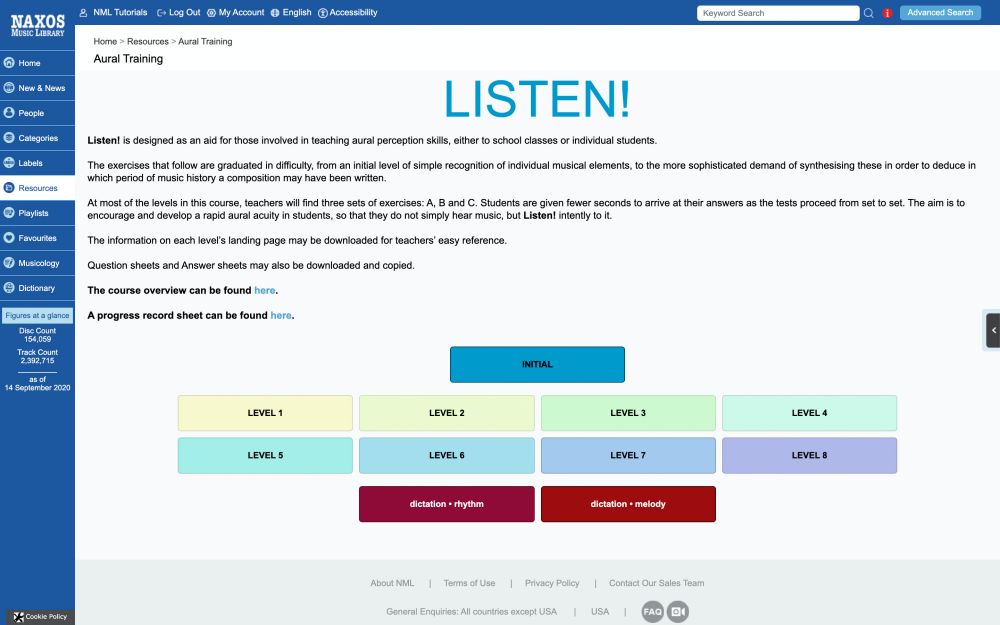Click the Aural Training breadcrumb
The image size is (1000, 625).
(x=205, y=41)
